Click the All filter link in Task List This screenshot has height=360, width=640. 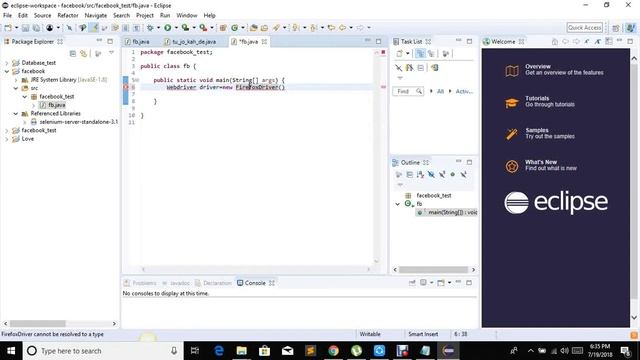pos(440,91)
